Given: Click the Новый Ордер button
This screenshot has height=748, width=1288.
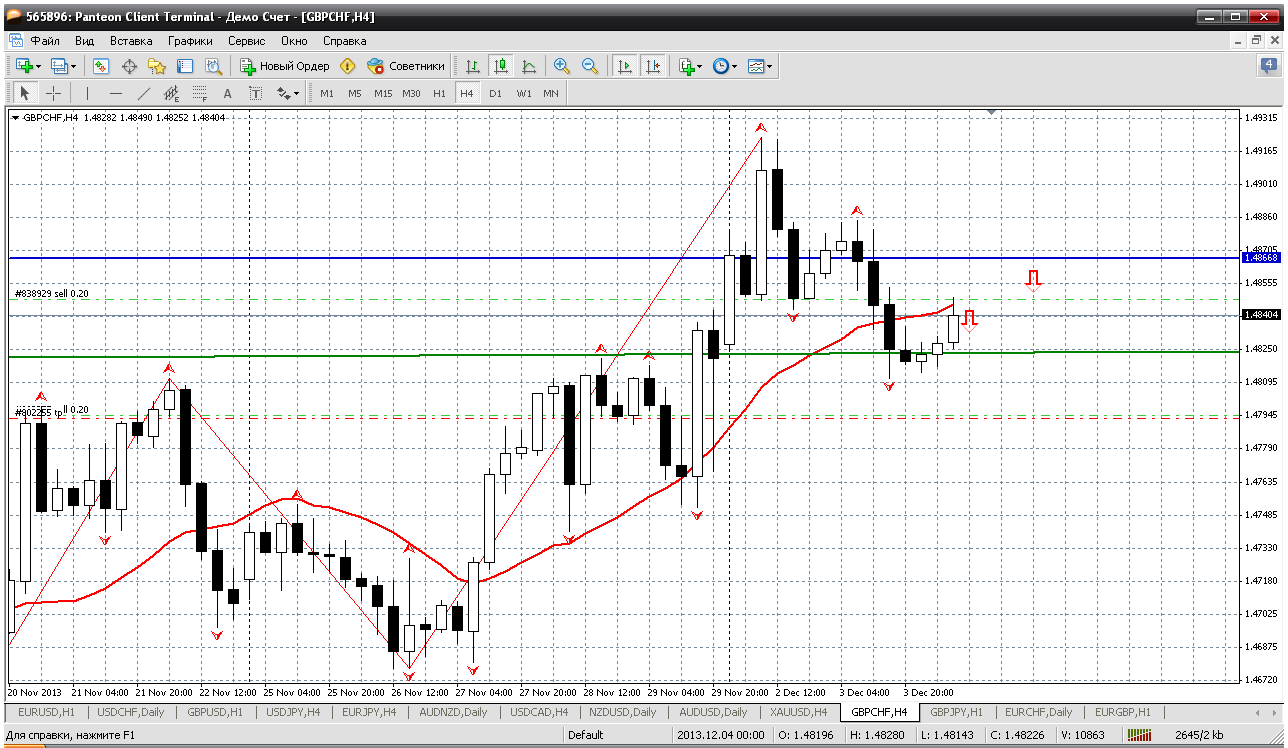Looking at the screenshot, I should [x=285, y=66].
